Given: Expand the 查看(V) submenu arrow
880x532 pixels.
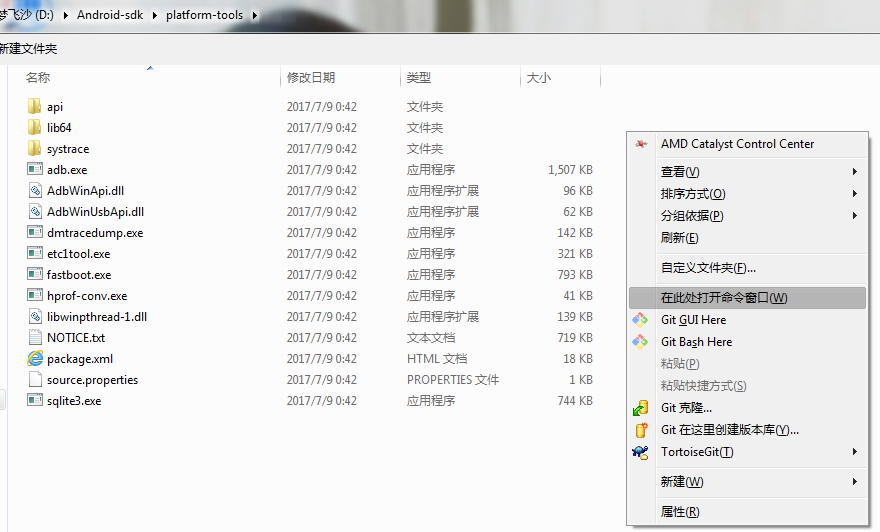Looking at the screenshot, I should (x=854, y=172).
